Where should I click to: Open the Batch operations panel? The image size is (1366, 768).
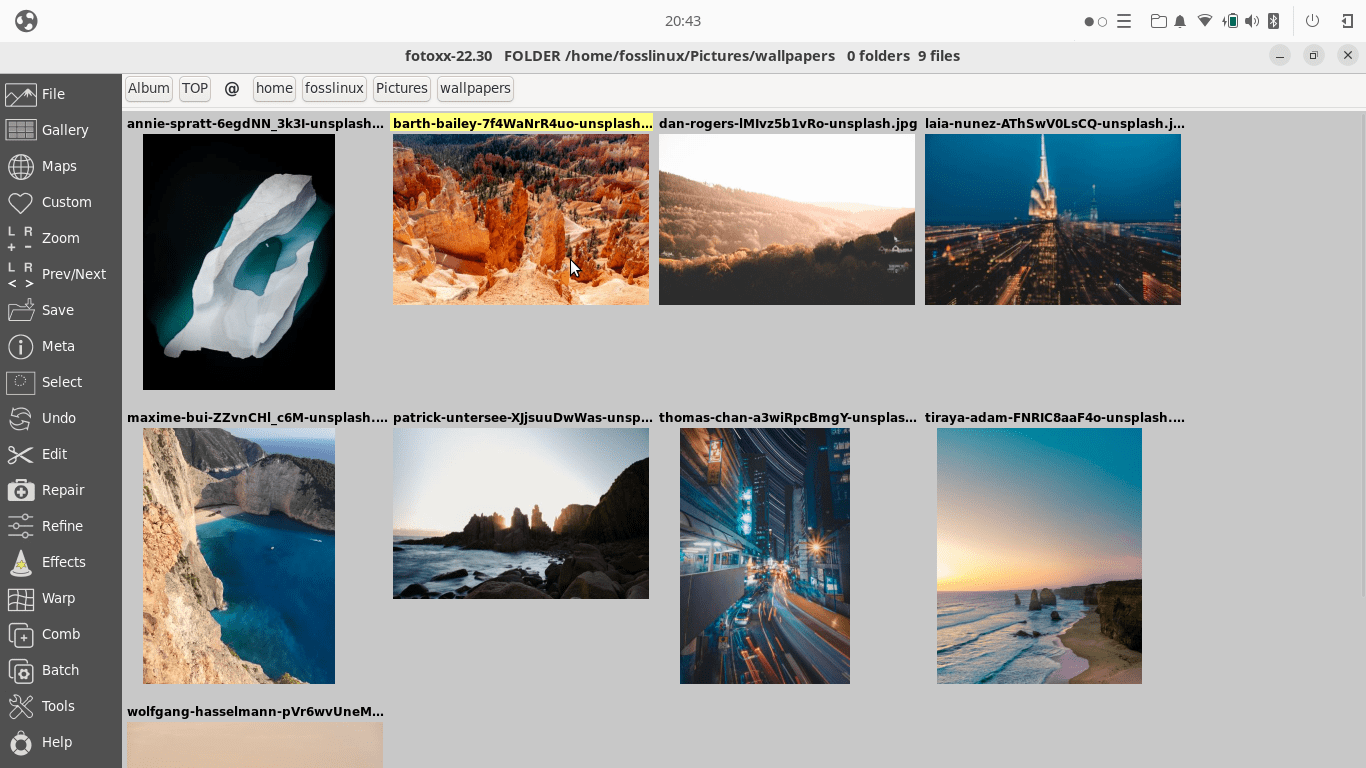(60, 670)
